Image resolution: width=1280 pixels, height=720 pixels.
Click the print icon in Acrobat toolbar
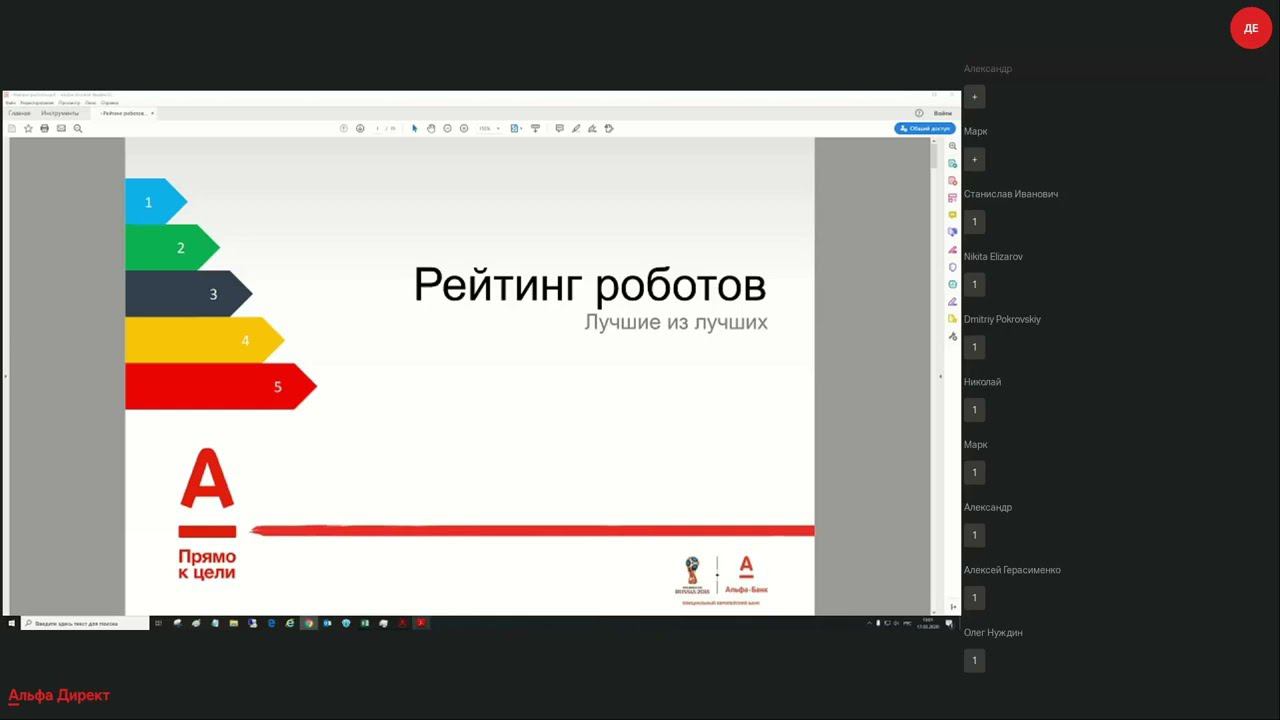tap(44, 128)
